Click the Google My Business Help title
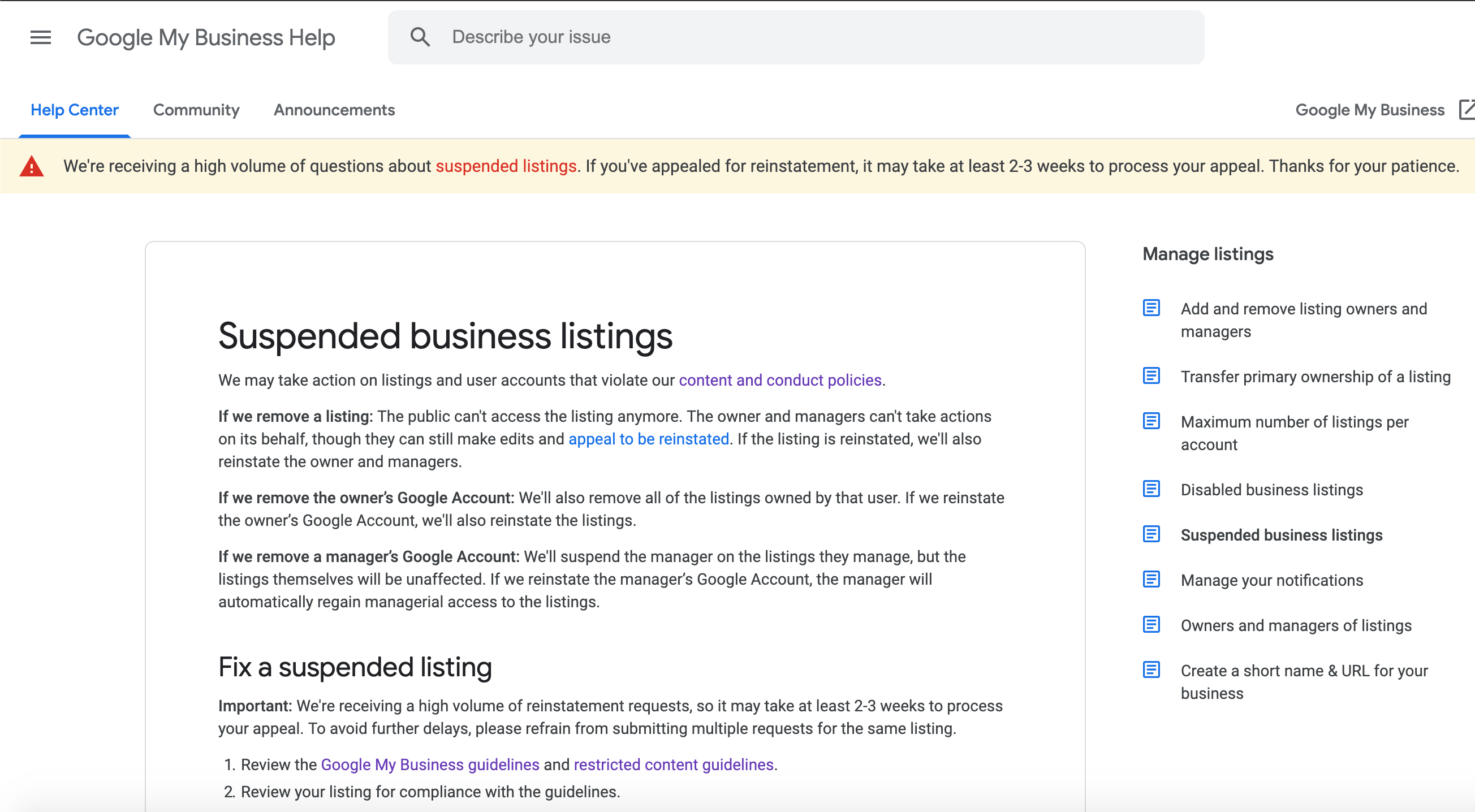The image size is (1475, 812). click(206, 38)
